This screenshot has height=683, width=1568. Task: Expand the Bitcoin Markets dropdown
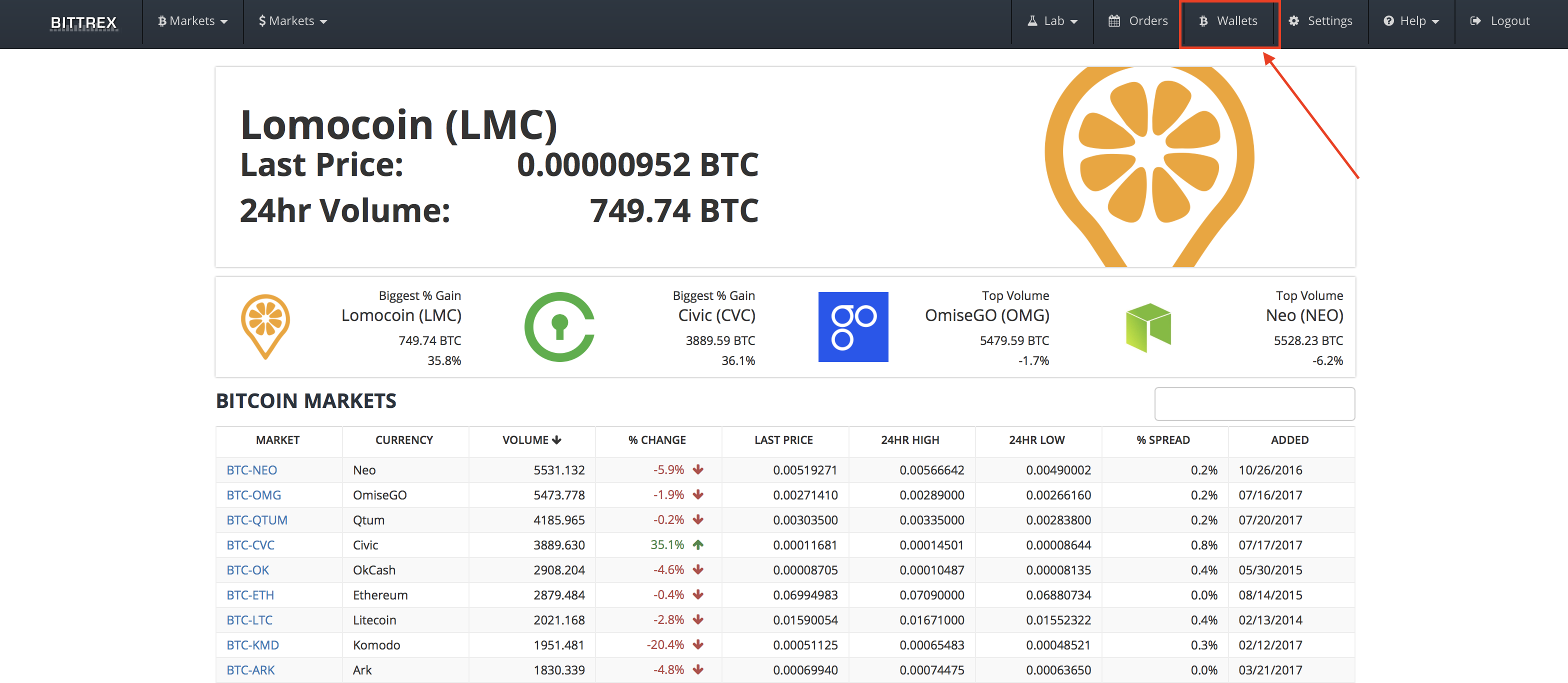click(192, 21)
